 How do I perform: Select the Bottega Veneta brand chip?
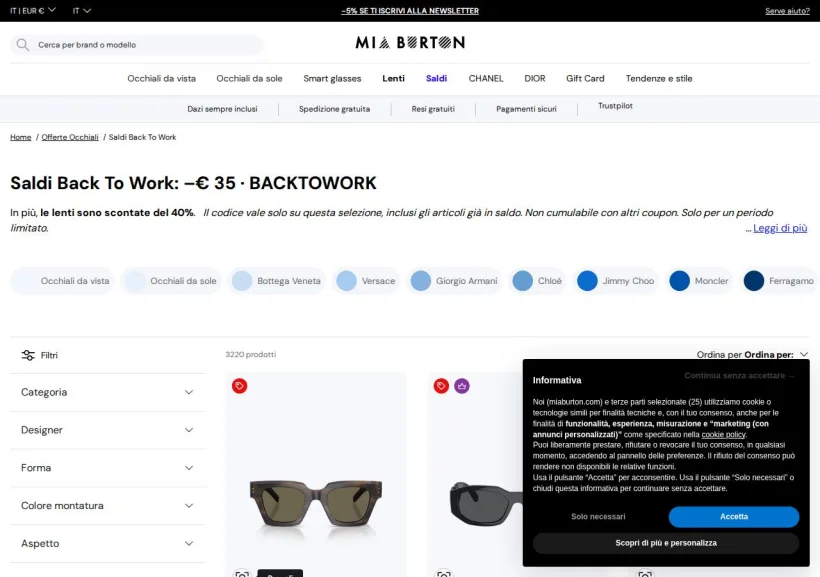point(277,281)
